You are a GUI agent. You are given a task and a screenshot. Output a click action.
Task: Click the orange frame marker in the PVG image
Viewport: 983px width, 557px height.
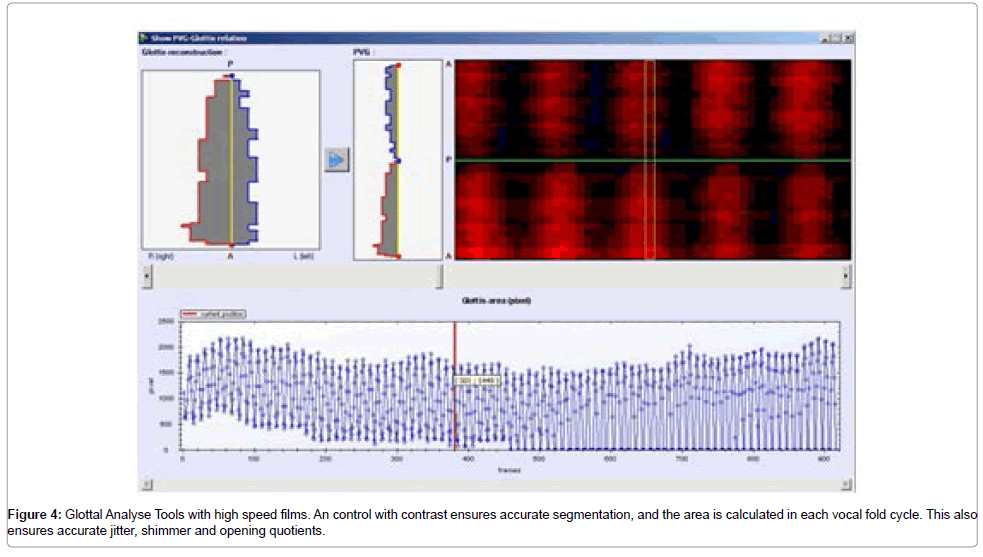pos(650,160)
